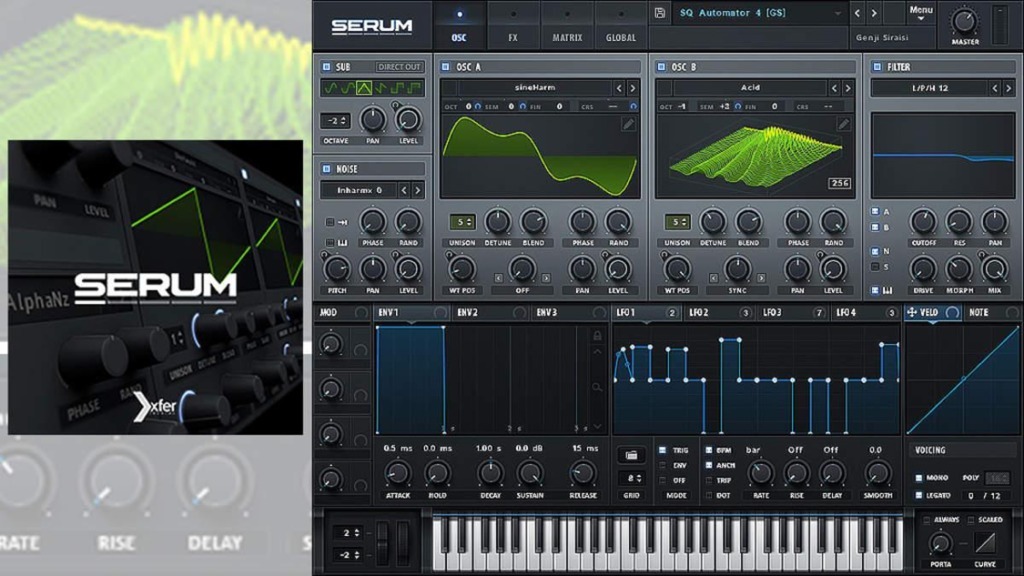Open the preset name dropdown
The height and width of the screenshot is (576, 1024).
pos(760,13)
